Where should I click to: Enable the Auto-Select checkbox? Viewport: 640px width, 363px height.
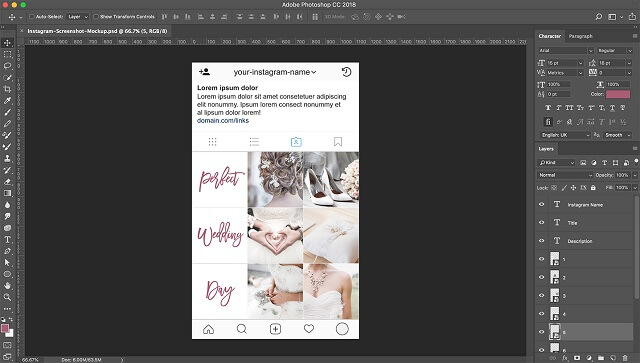pyautogui.click(x=31, y=17)
